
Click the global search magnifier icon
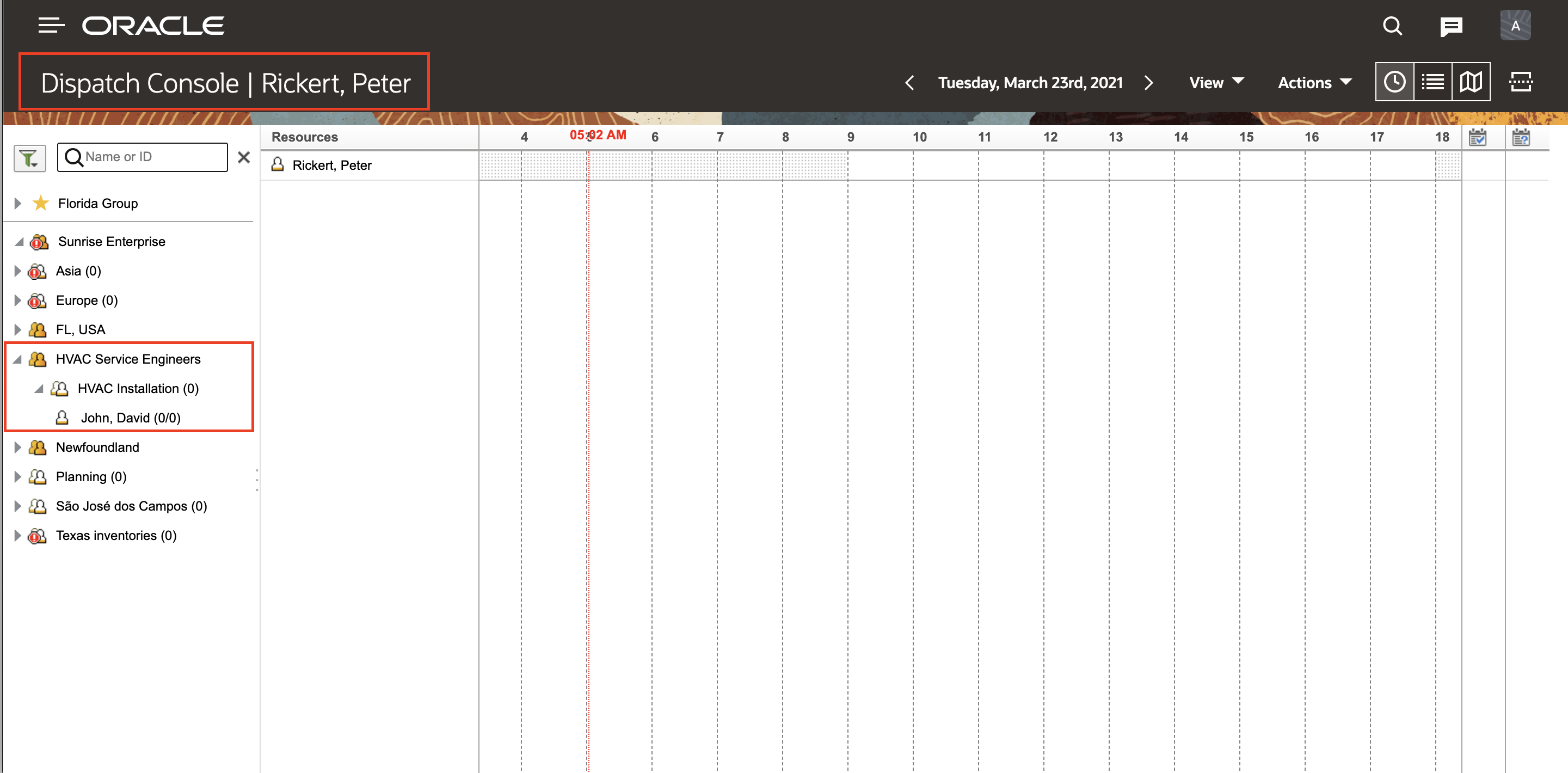point(1392,26)
